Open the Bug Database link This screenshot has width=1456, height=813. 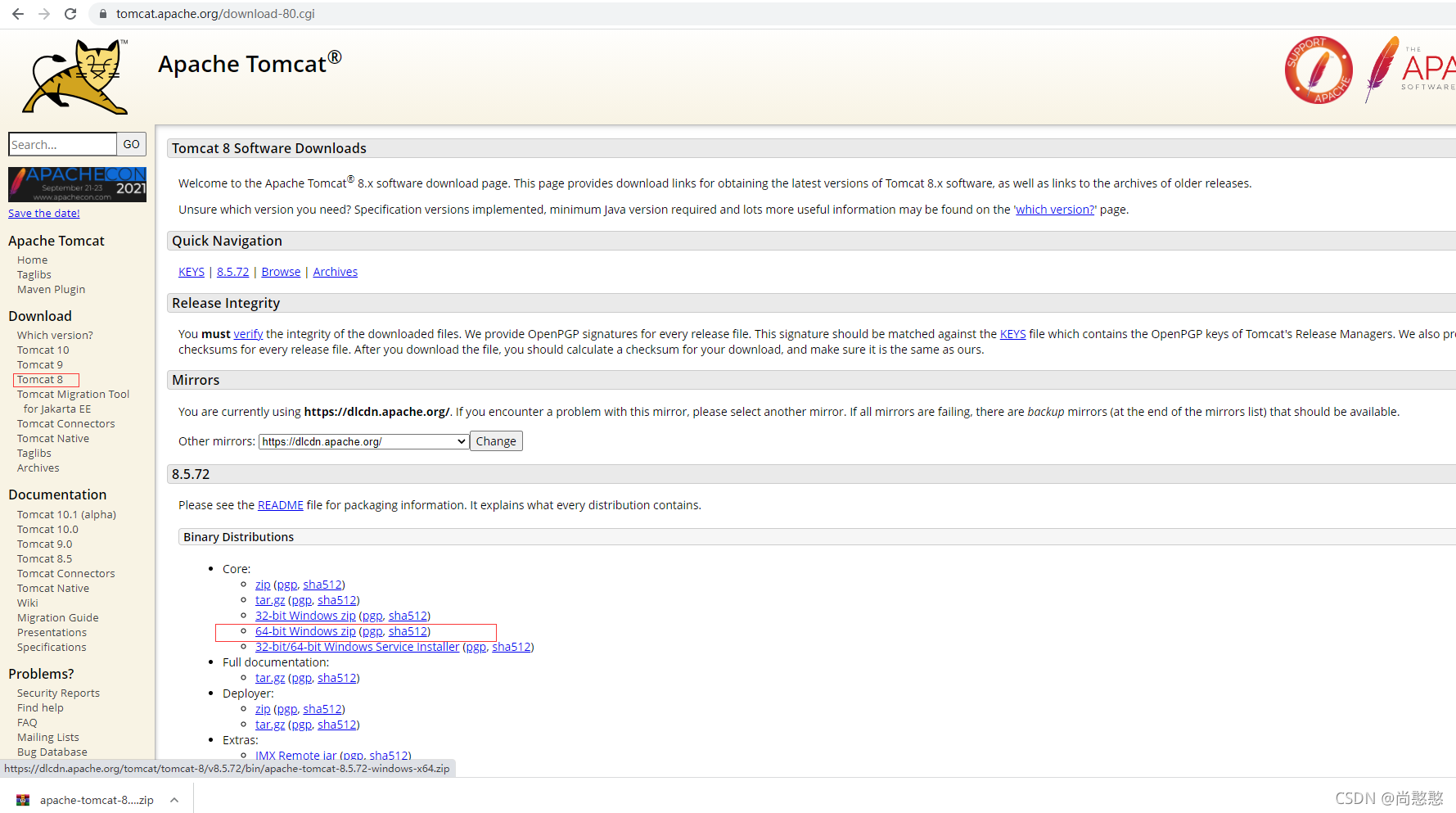tap(52, 752)
